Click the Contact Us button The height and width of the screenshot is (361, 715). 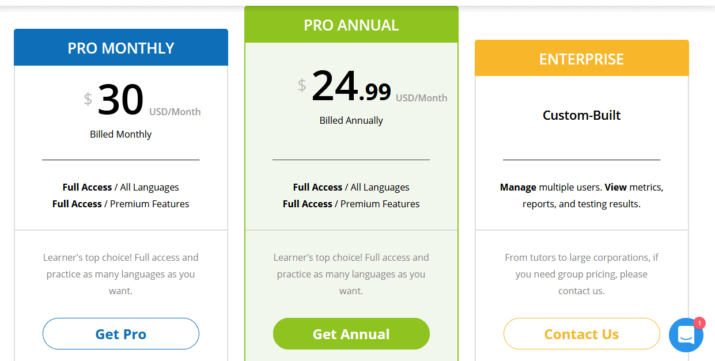tap(581, 334)
